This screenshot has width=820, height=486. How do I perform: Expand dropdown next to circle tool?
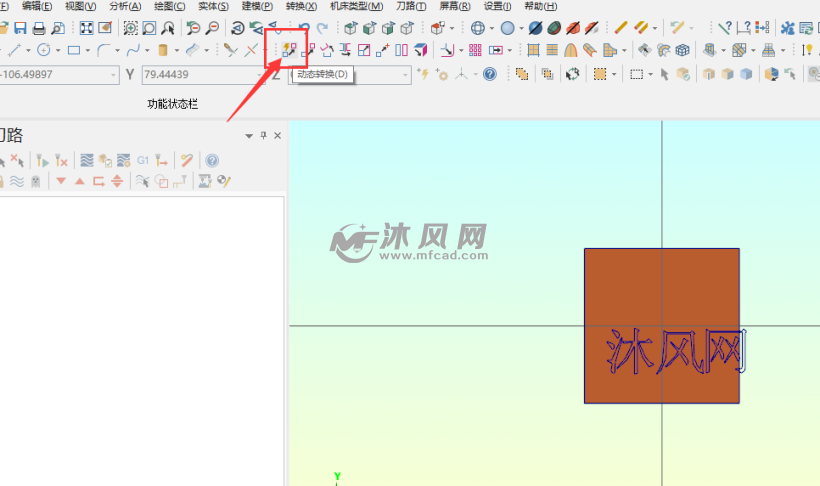(58, 51)
